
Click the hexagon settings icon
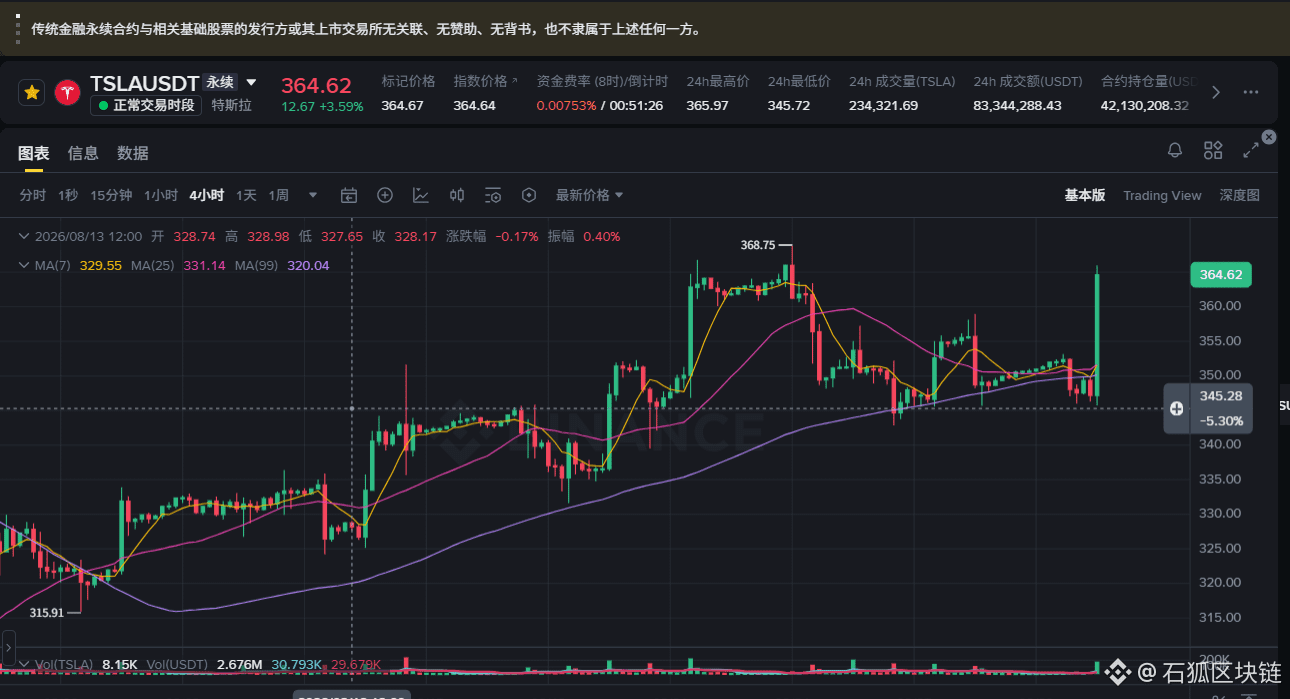coord(529,195)
